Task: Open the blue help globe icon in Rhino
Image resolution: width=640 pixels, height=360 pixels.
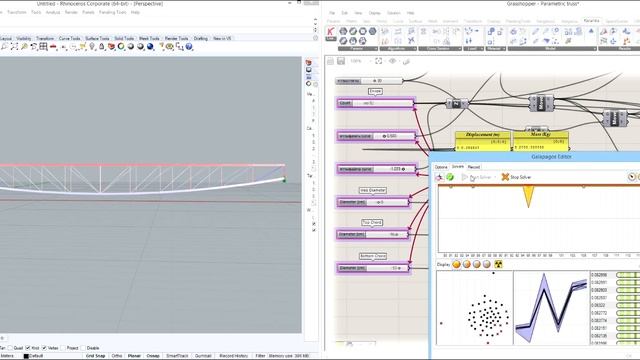Action: pyautogui.click(x=189, y=47)
